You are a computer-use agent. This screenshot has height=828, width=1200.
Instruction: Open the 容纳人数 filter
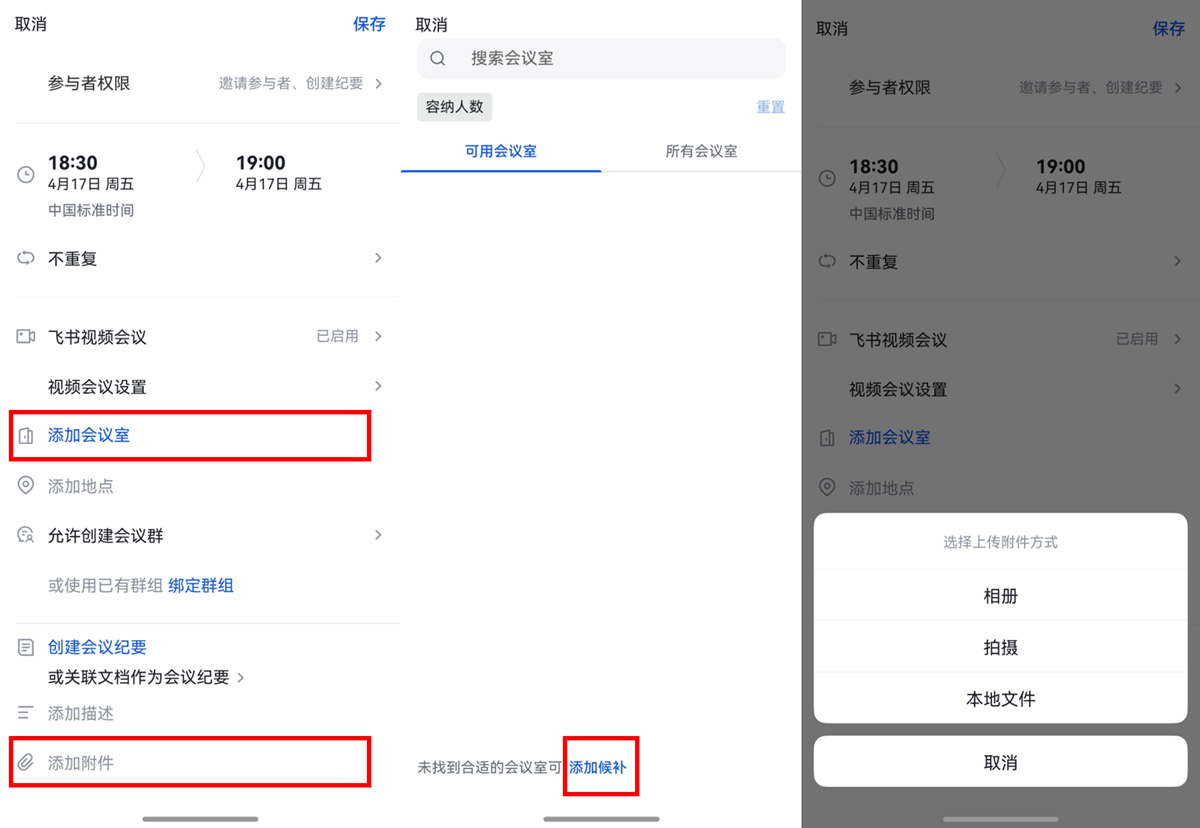point(454,106)
